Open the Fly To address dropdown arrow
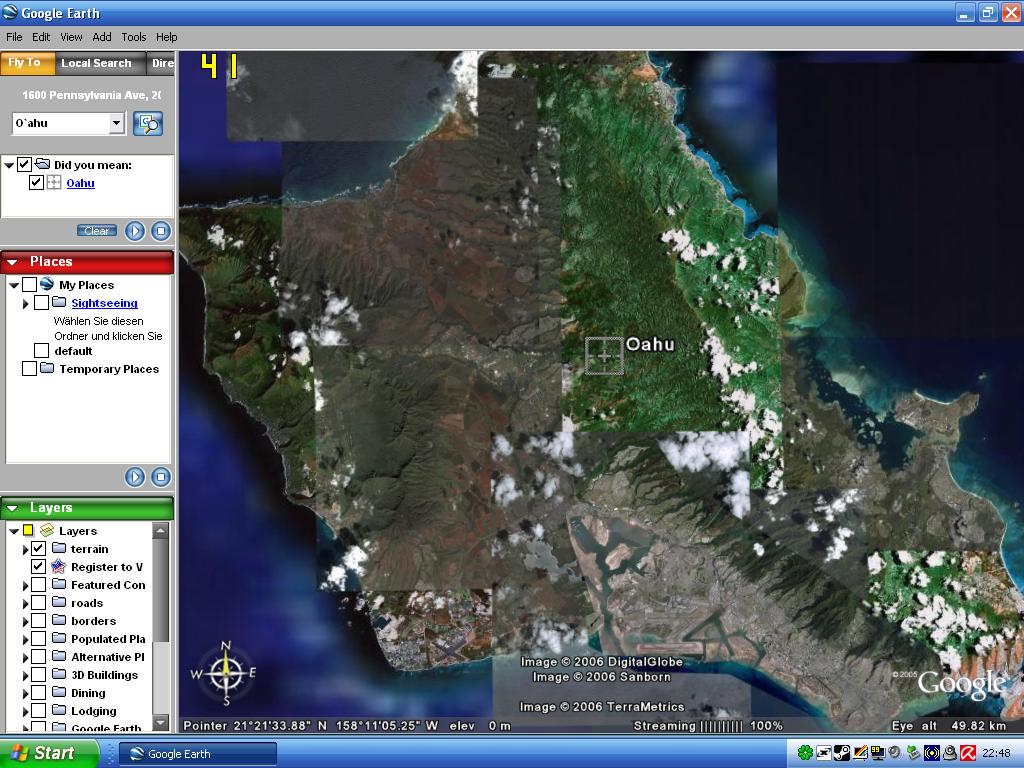Image resolution: width=1024 pixels, height=768 pixels. pos(116,123)
